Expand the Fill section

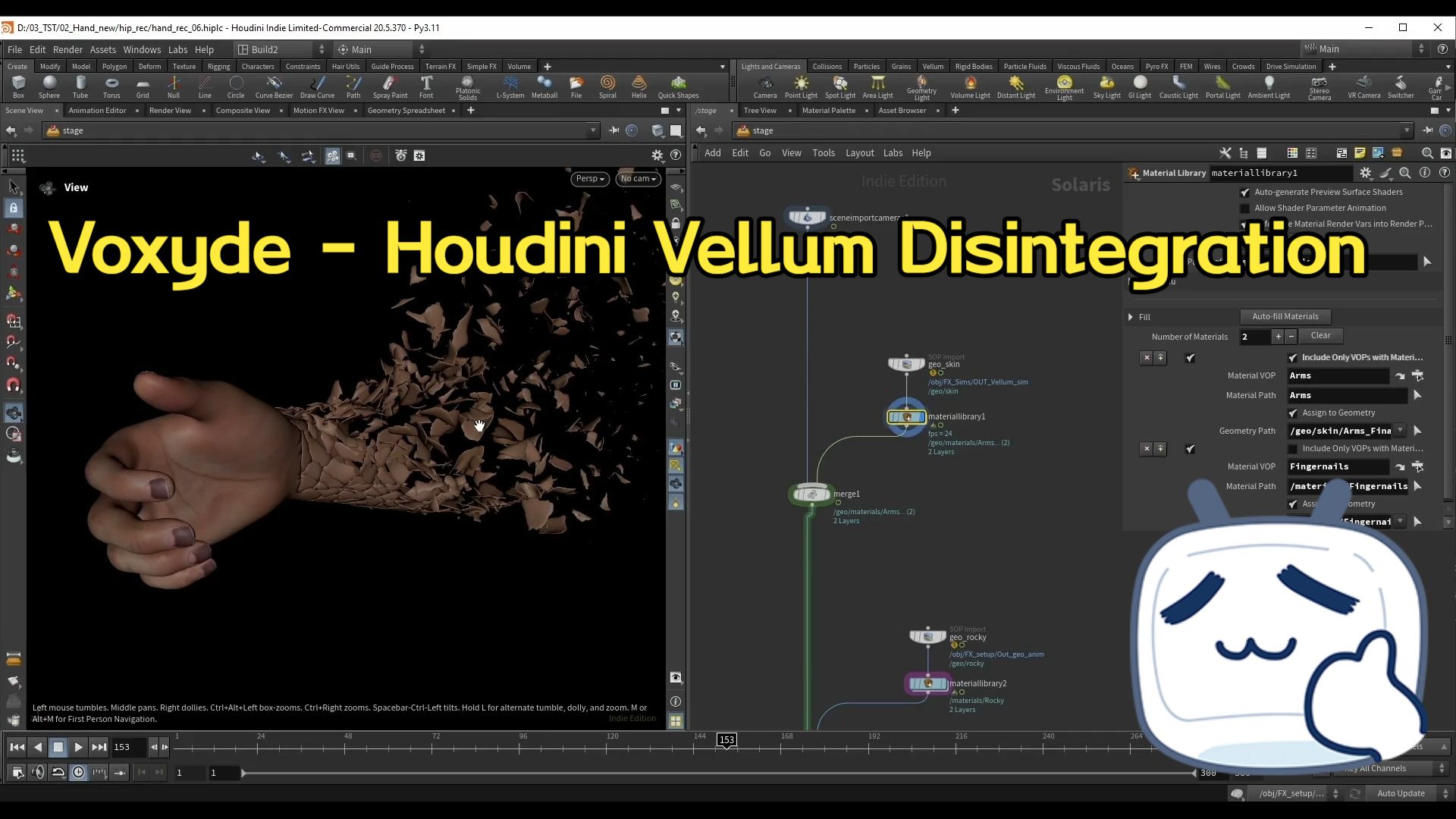[x=1131, y=317]
